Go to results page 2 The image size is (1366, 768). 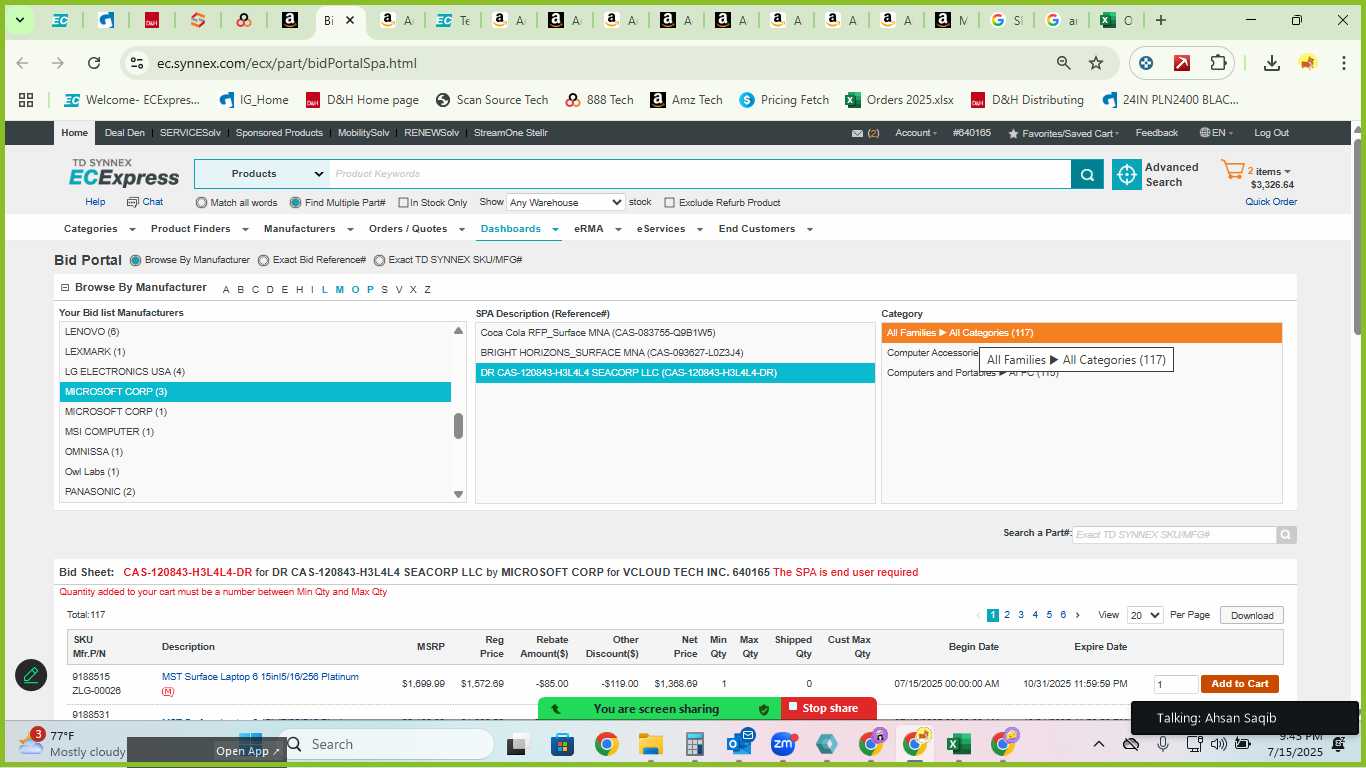click(x=1007, y=615)
